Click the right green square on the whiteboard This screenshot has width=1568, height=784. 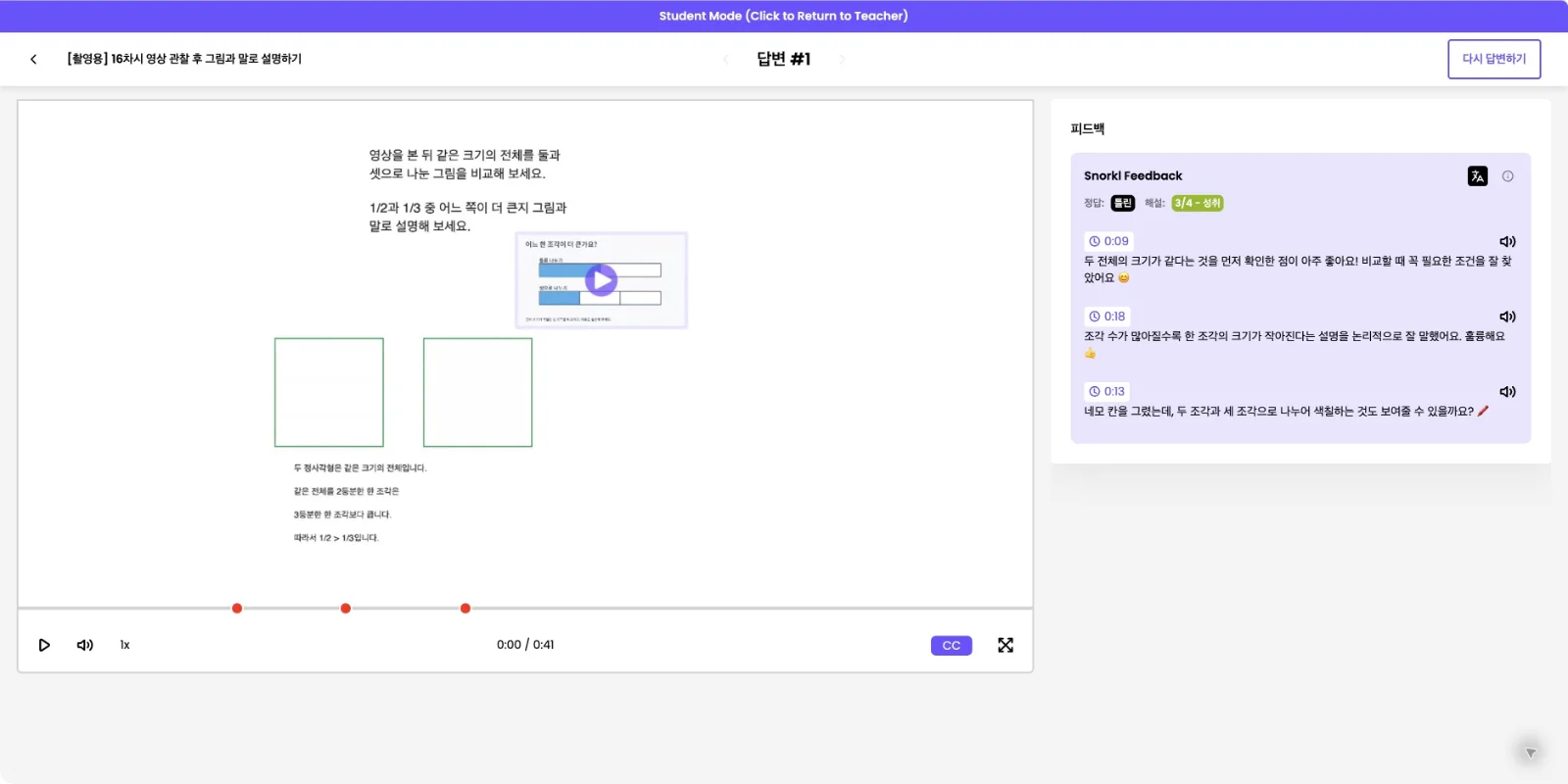[x=478, y=392]
